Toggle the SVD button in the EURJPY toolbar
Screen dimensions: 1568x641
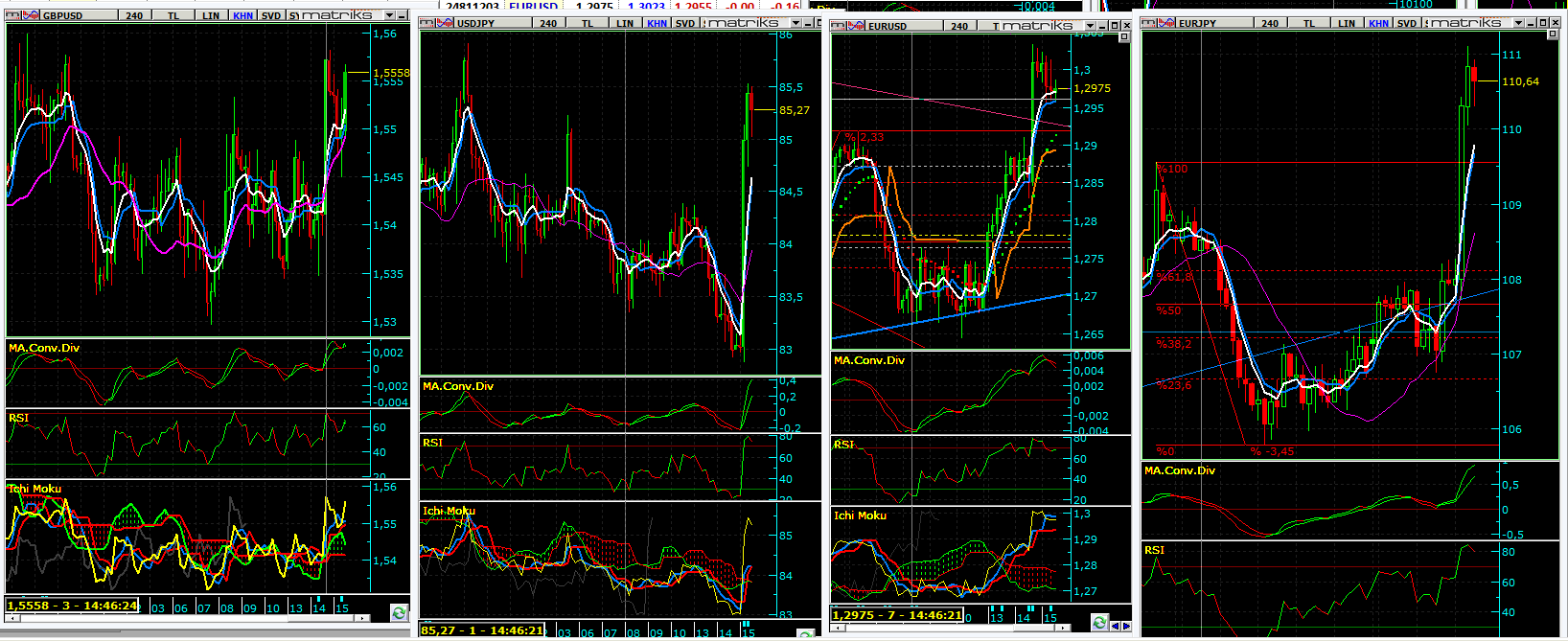pos(1406,23)
